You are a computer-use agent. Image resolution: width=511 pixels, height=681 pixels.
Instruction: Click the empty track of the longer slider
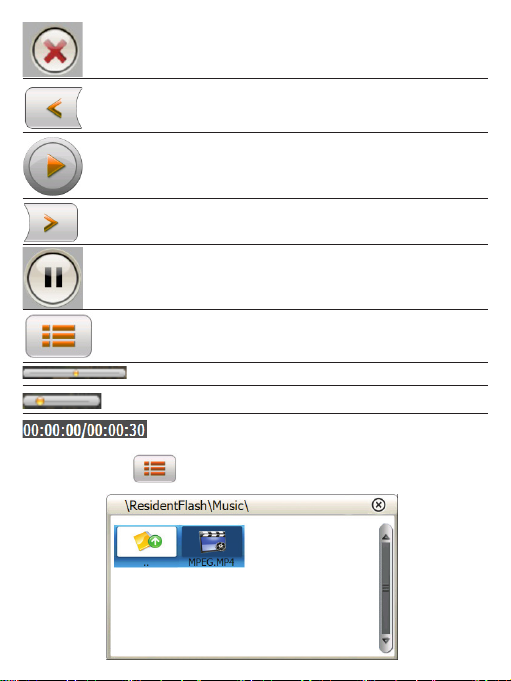coord(103,373)
